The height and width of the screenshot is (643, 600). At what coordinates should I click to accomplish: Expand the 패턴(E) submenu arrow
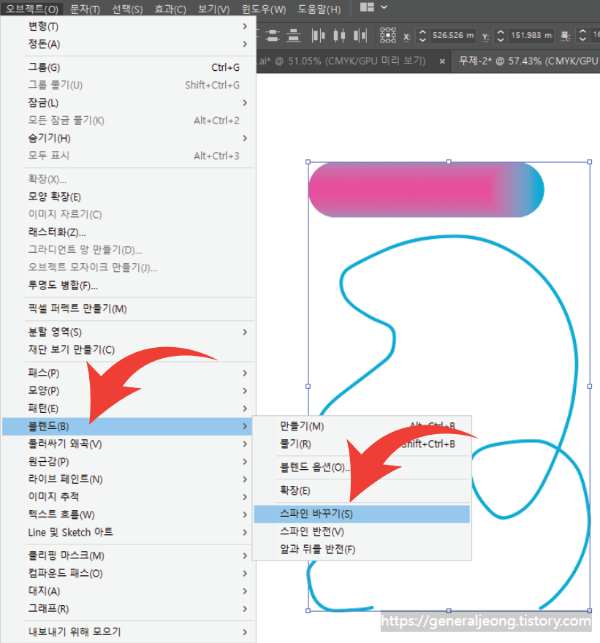(245, 408)
